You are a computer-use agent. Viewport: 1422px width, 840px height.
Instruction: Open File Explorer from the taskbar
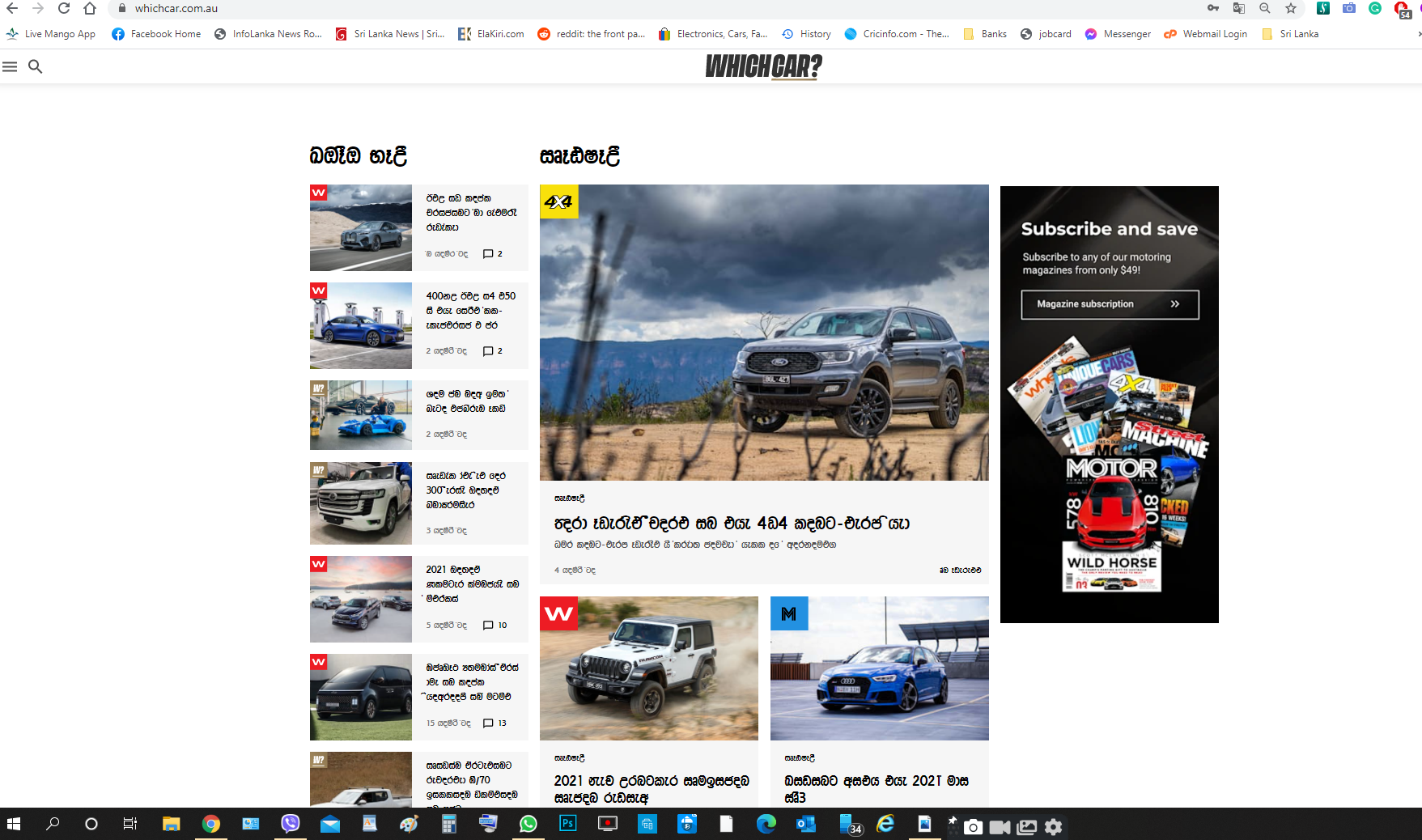coord(171,824)
